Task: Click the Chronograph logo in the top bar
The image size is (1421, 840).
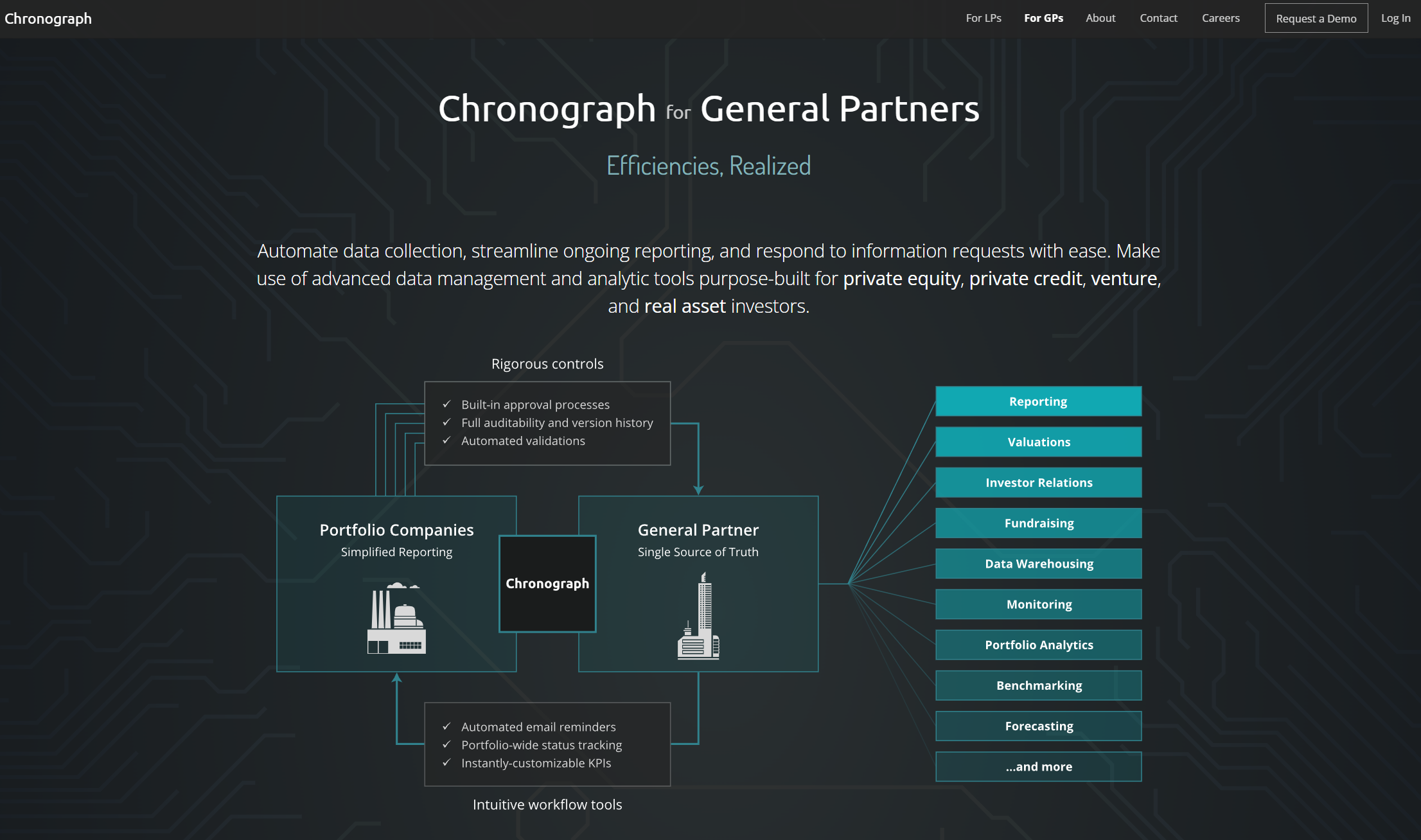Action: point(48,19)
